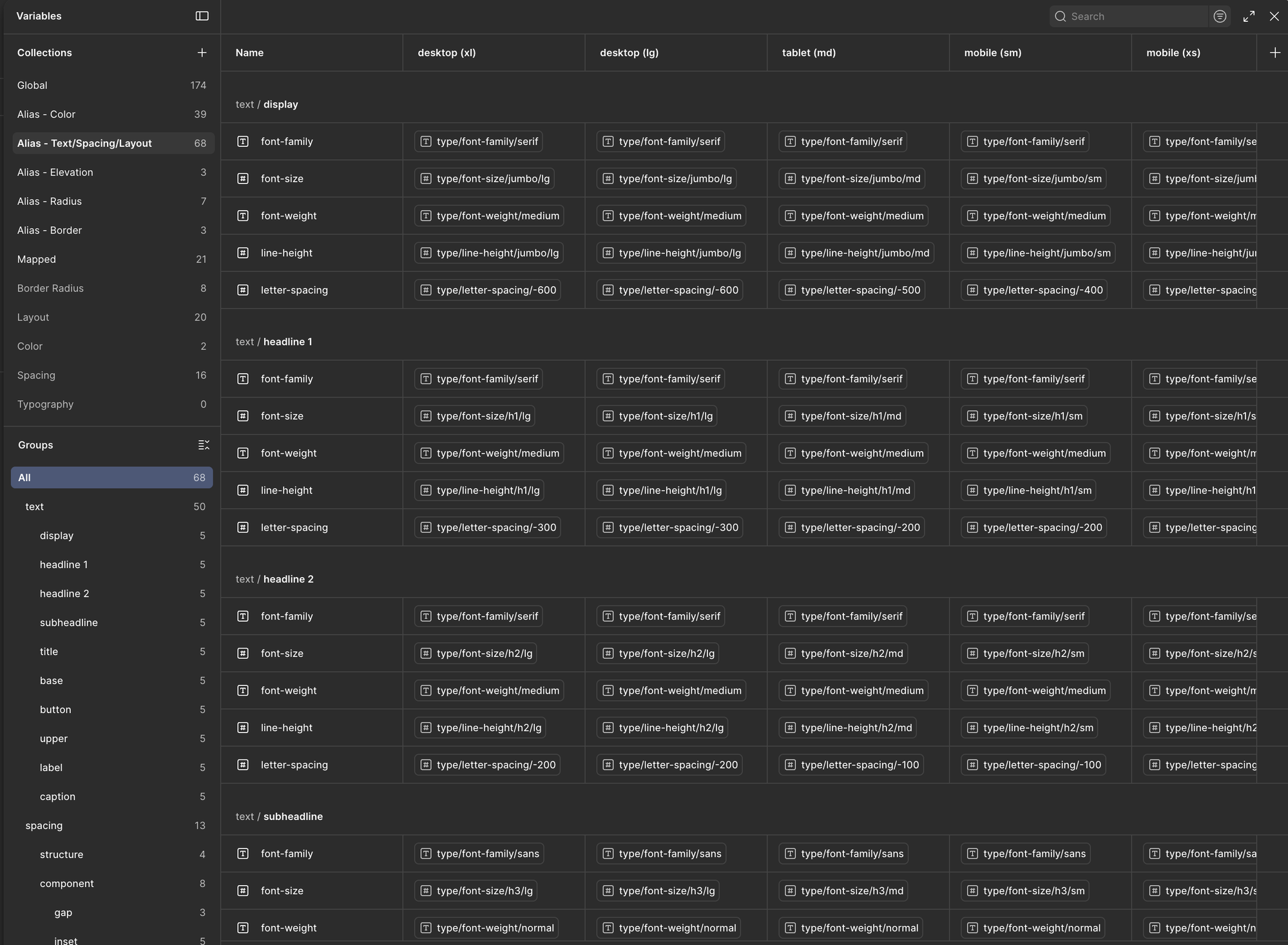Click the type icon of subheadline font-family row
Screen dimensions: 1288x945
pyautogui.click(x=243, y=854)
